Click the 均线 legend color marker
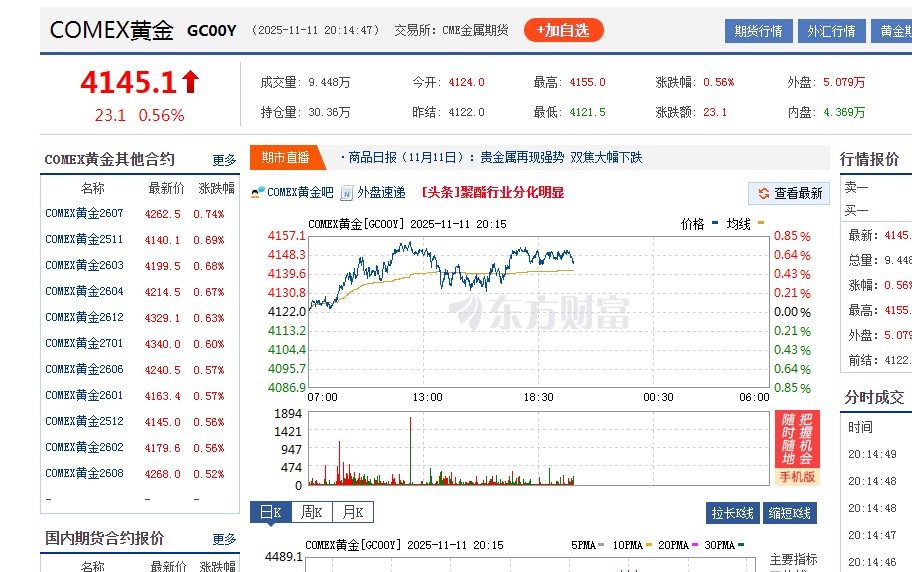Viewport: 912px width, 572px height. click(761, 223)
